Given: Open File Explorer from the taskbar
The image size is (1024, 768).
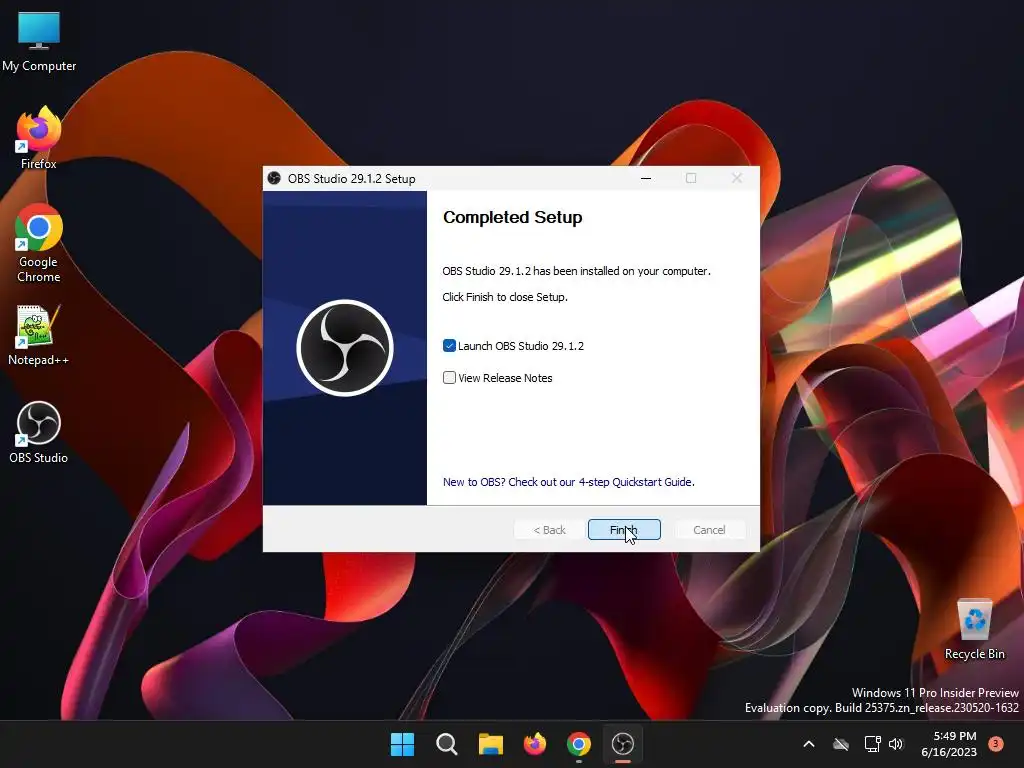Looking at the screenshot, I should coord(490,744).
